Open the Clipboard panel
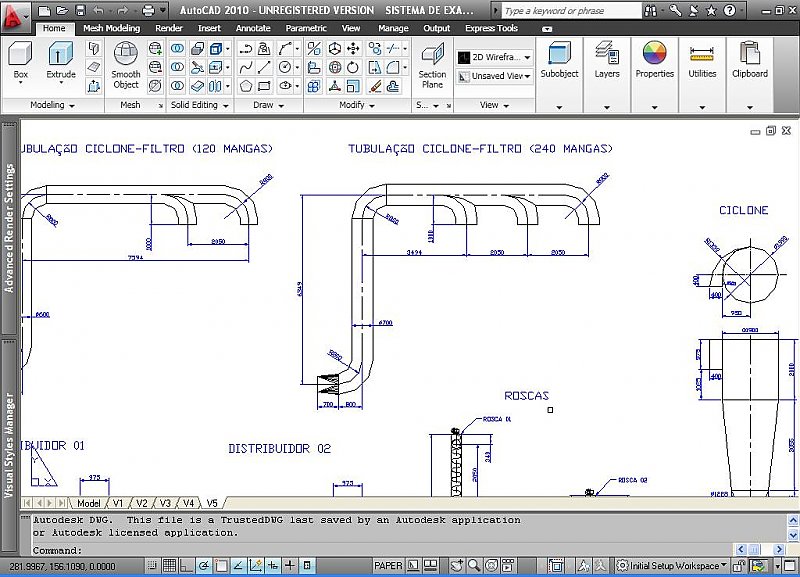The width and height of the screenshot is (800, 577). [750, 60]
